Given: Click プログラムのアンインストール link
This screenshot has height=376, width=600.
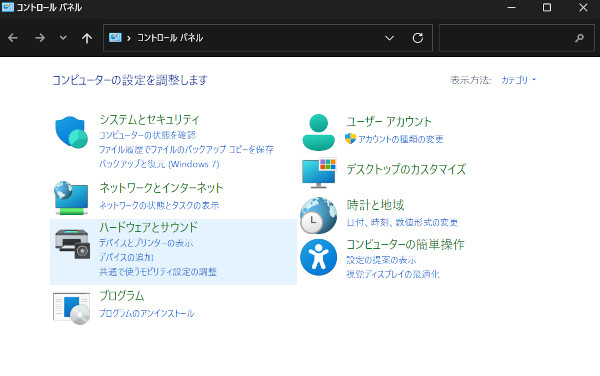Looking at the screenshot, I should [147, 313].
